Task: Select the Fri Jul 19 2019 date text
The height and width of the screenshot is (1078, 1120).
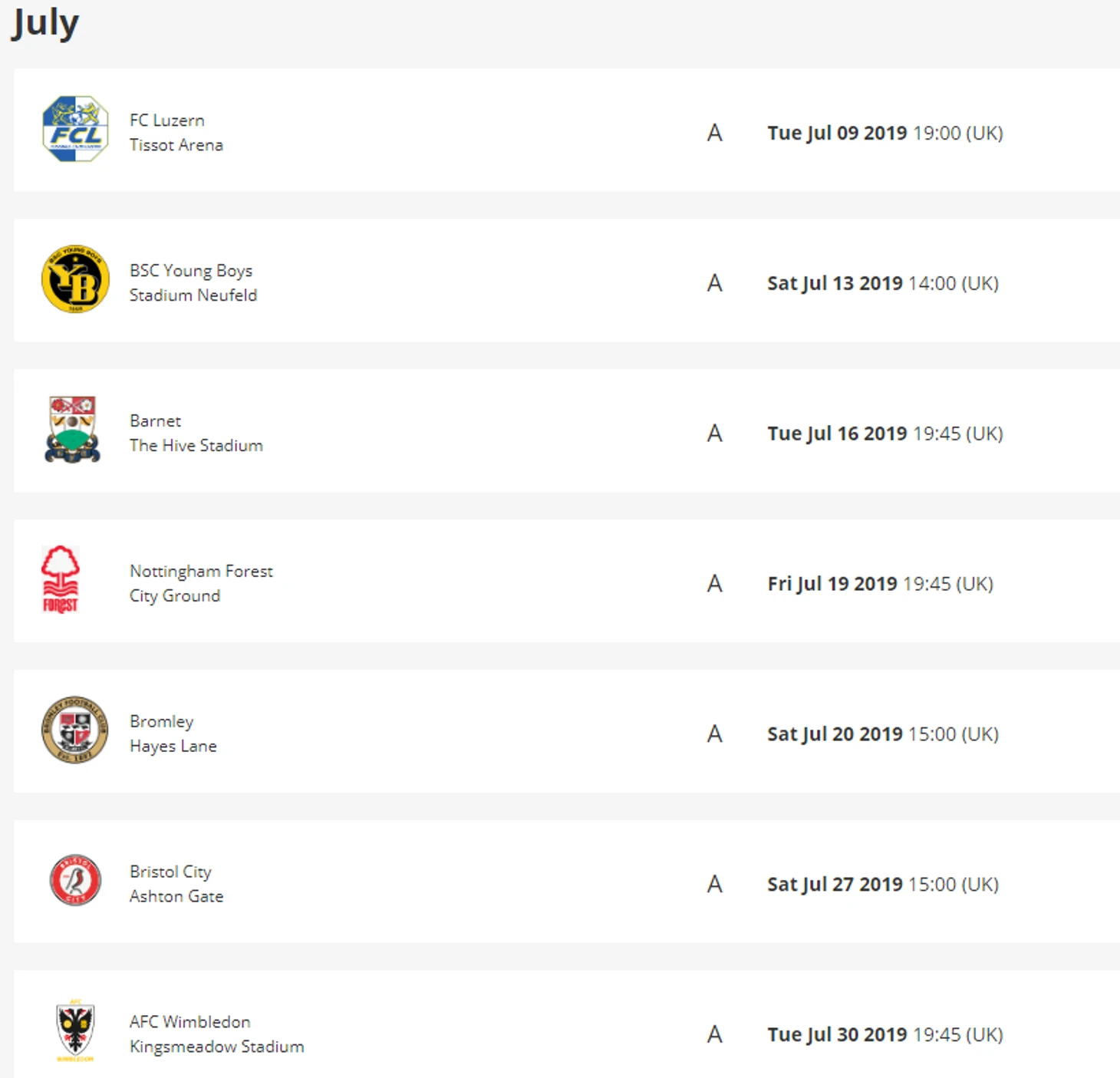Action: (832, 584)
